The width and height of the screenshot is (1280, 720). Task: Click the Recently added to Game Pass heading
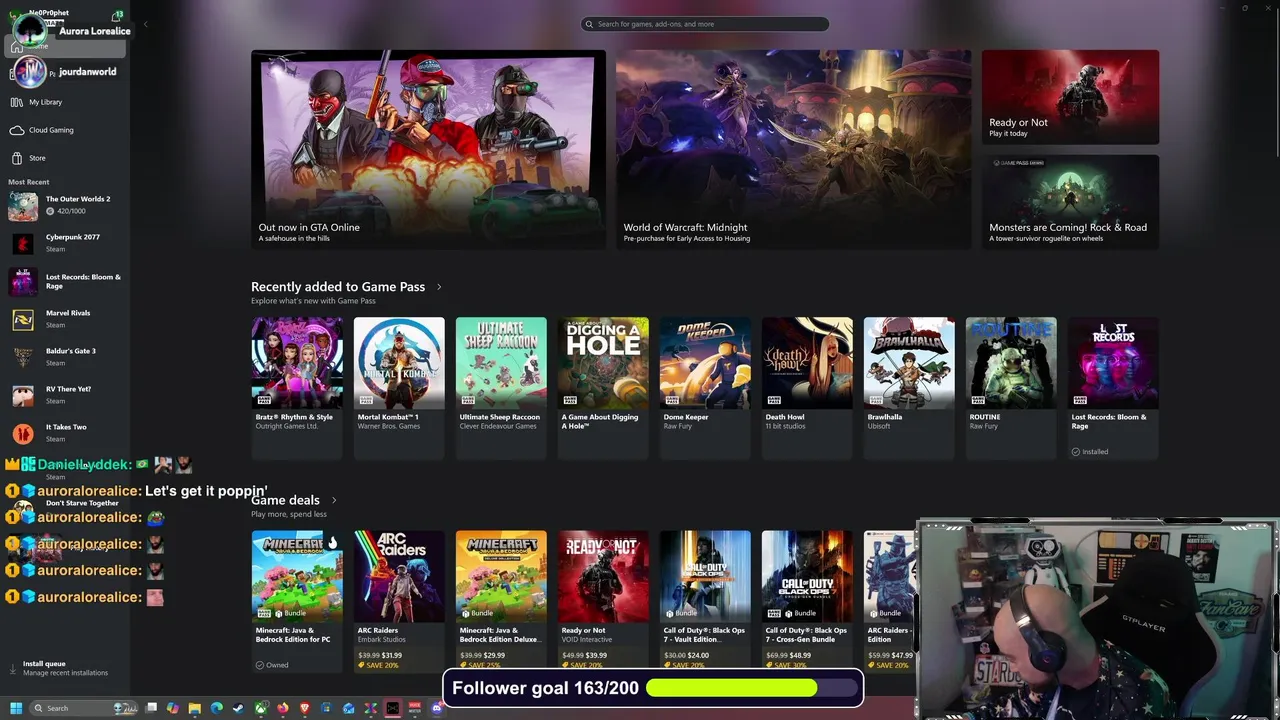338,287
